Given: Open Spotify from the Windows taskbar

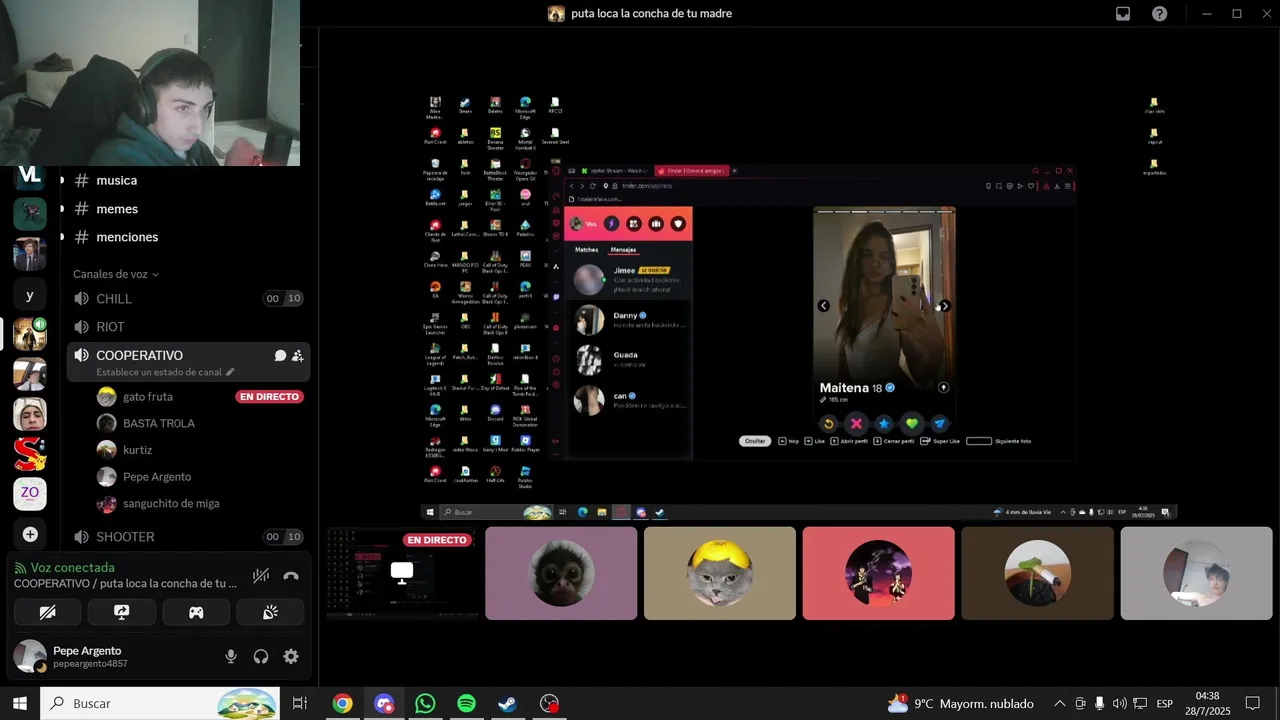Looking at the screenshot, I should pos(466,704).
